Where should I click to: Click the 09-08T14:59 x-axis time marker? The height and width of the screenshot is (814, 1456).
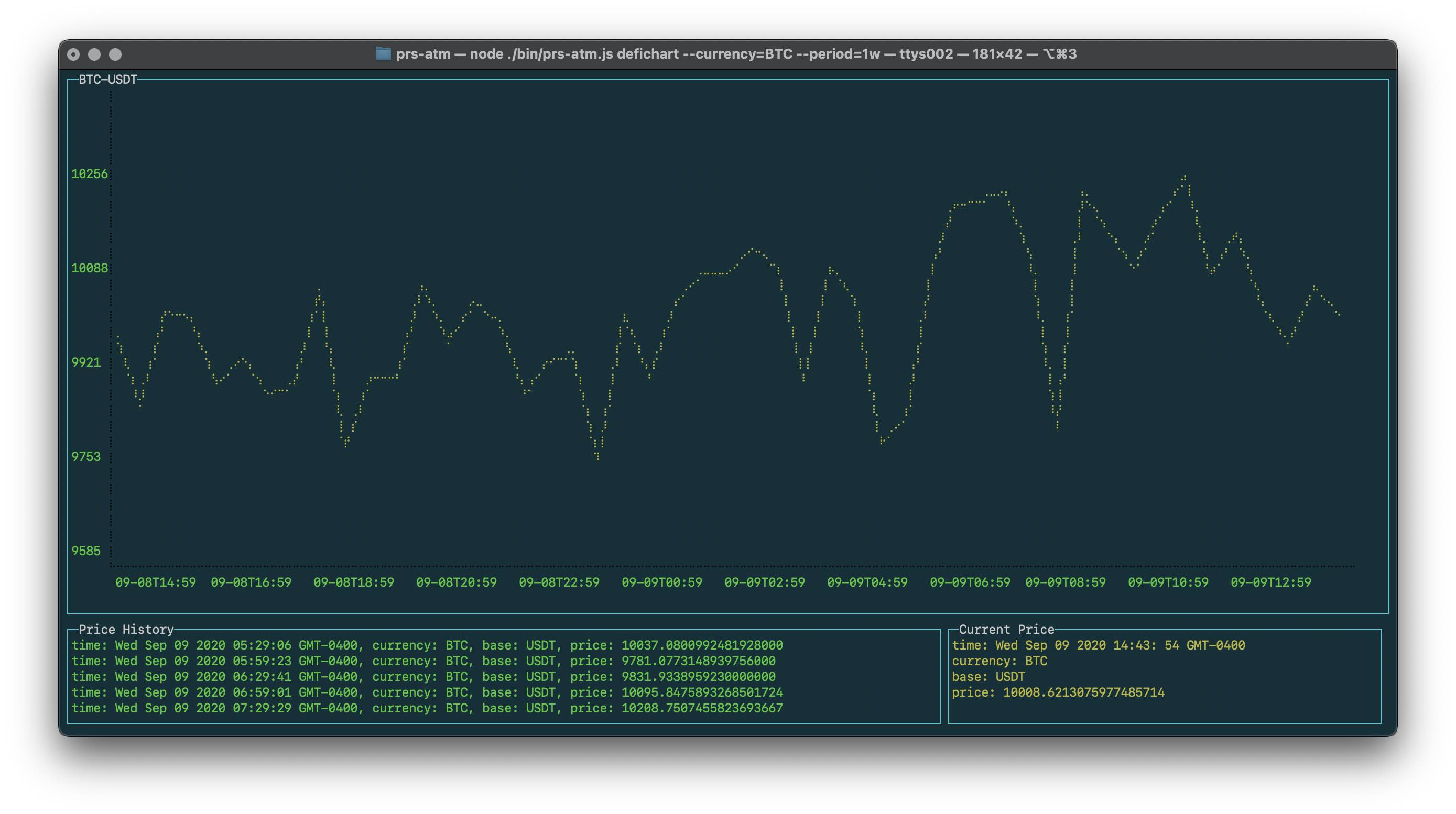click(156, 582)
